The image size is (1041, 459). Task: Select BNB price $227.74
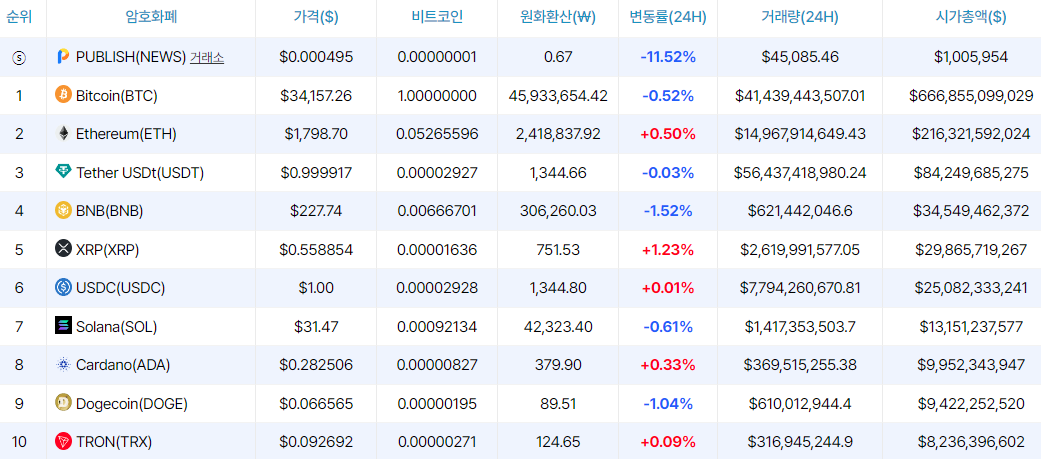[x=316, y=211]
